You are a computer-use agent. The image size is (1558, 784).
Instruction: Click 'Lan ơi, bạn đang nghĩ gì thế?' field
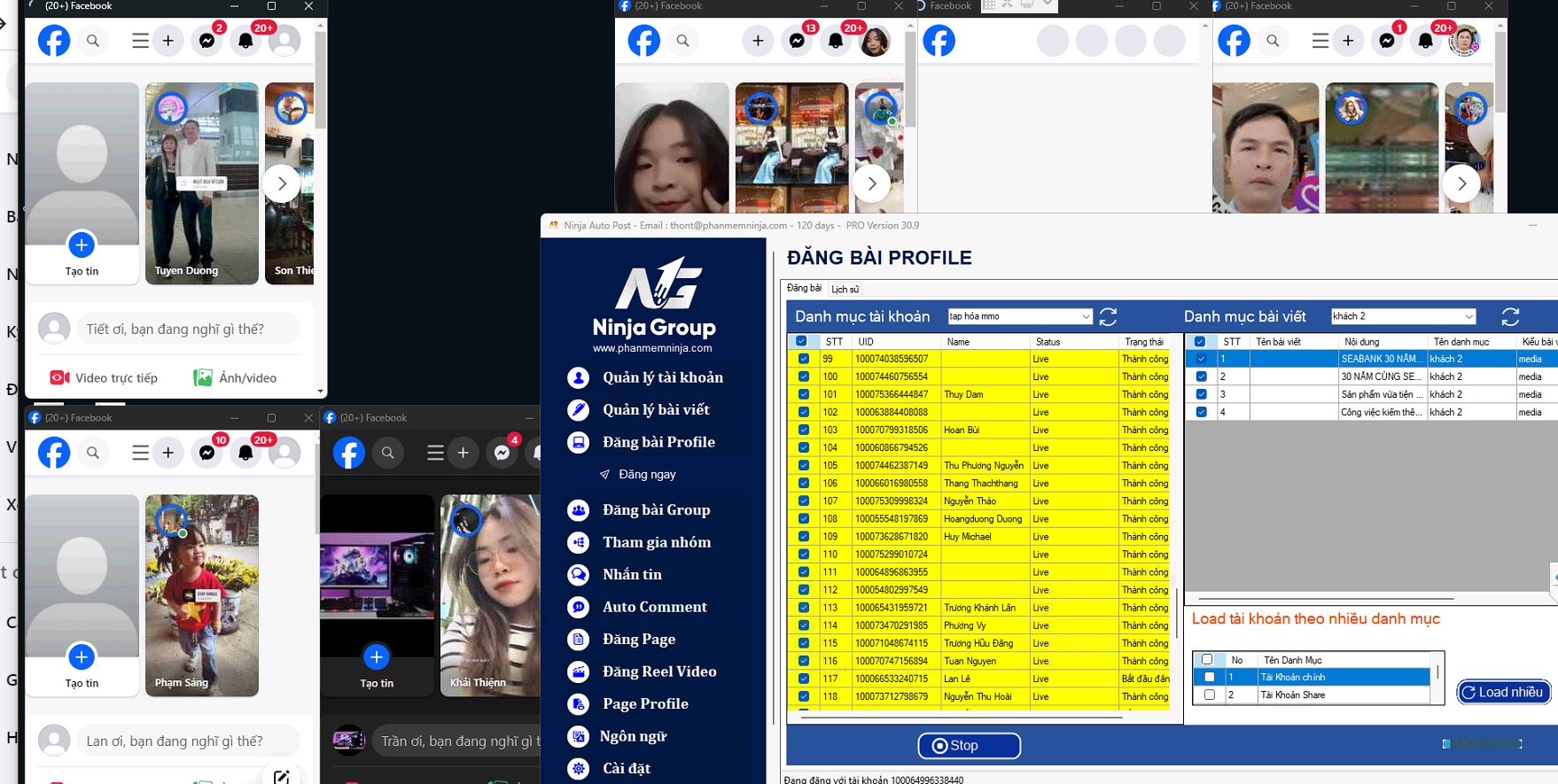pos(189,741)
